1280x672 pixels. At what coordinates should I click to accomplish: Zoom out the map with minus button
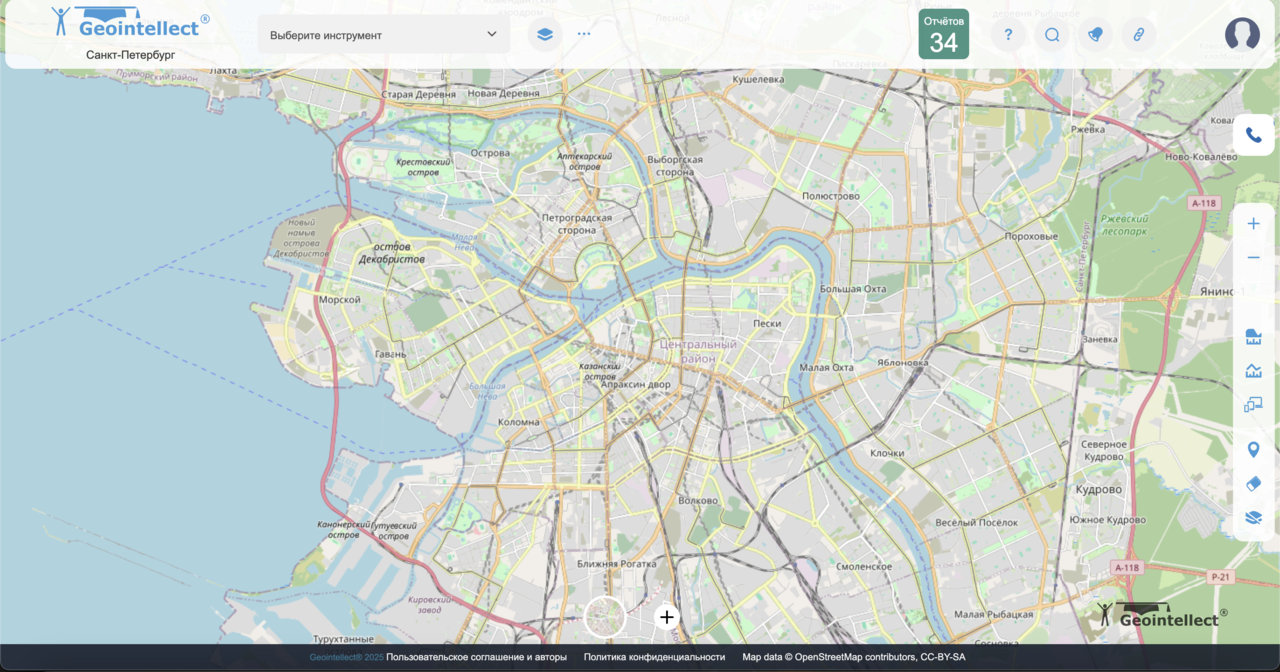[x=1253, y=258]
